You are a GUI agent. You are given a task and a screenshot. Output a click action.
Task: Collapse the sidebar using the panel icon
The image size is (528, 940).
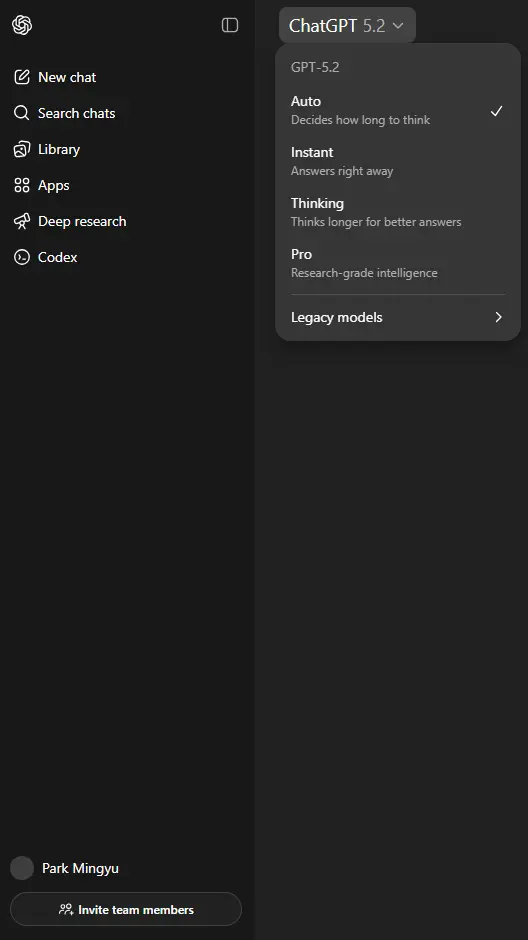pos(230,25)
